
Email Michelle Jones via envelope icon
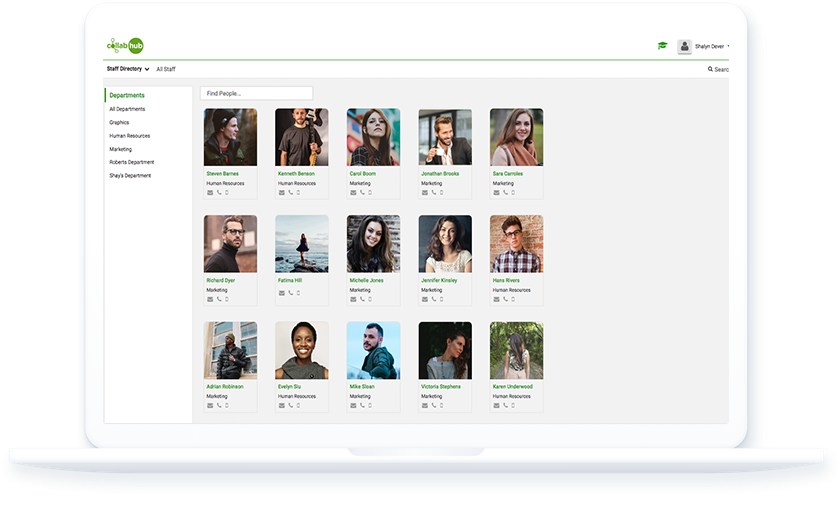[x=353, y=299]
